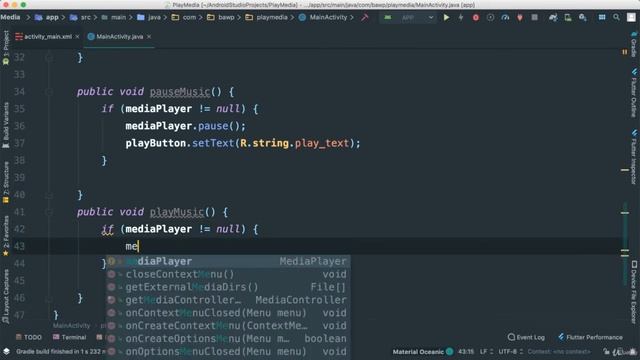Screen dimensions: 640x360
Task: Click Search Everywhere magnifier icon
Action: (616, 18)
